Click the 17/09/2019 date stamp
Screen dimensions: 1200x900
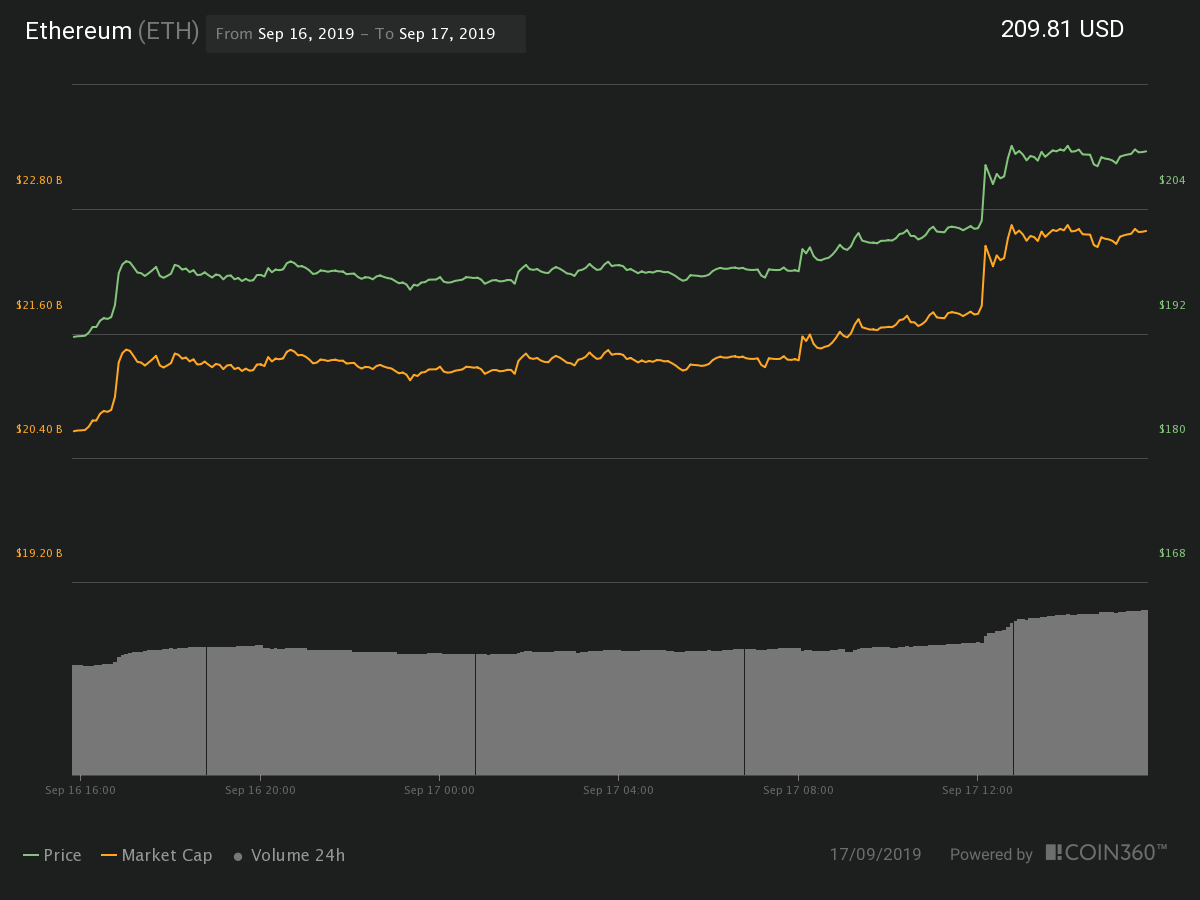[875, 855]
